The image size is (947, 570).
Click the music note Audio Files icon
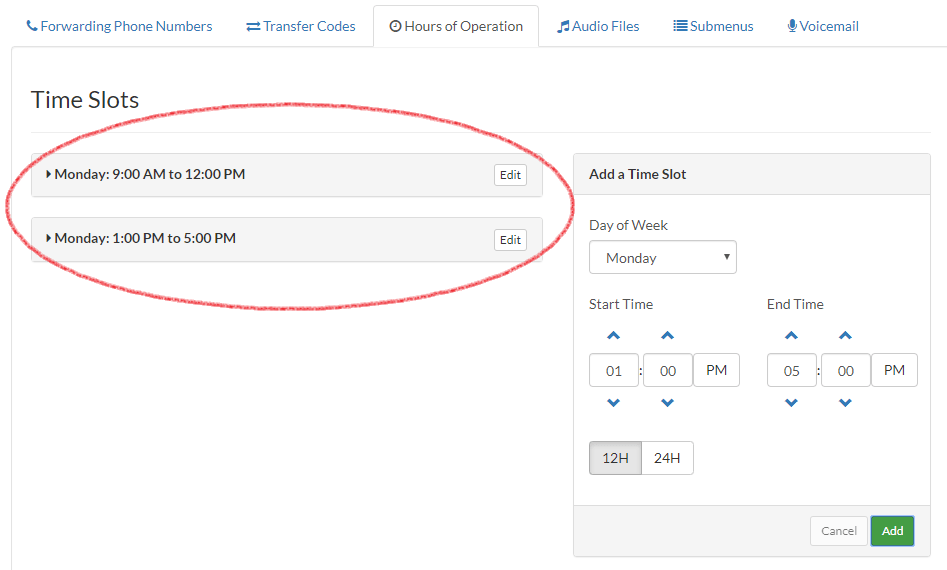[x=563, y=27]
